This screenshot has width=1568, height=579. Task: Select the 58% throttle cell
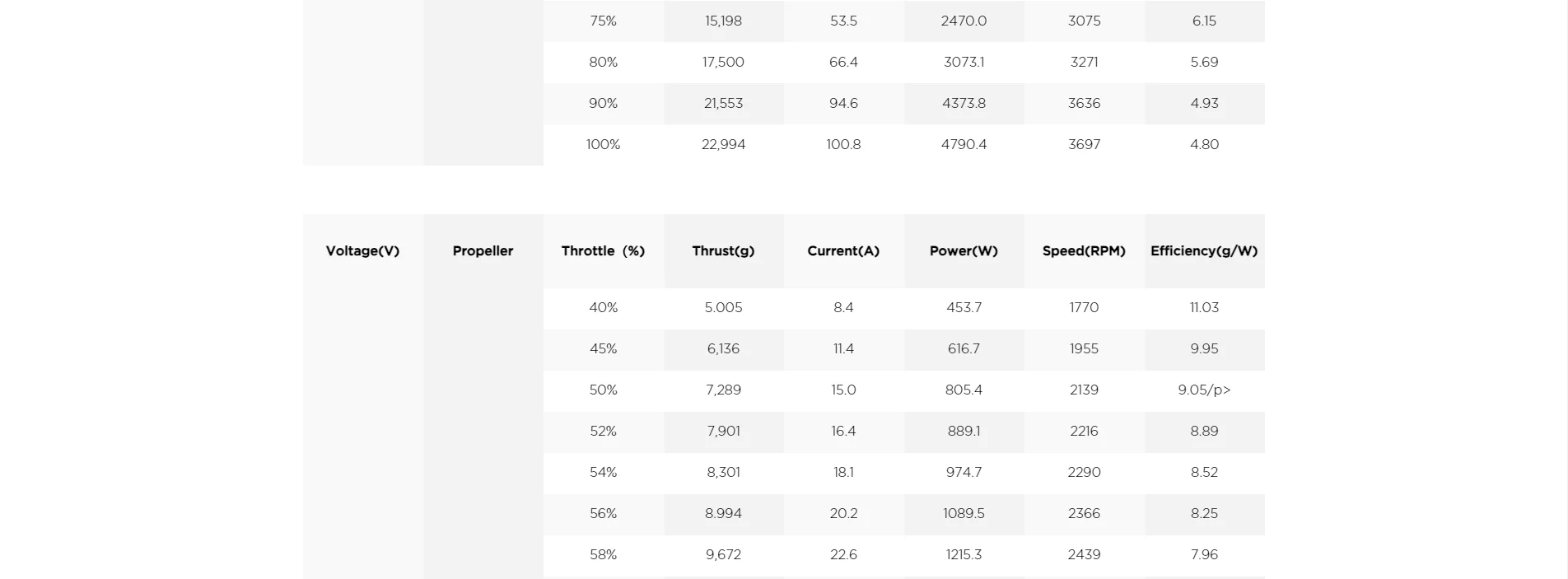coord(603,555)
